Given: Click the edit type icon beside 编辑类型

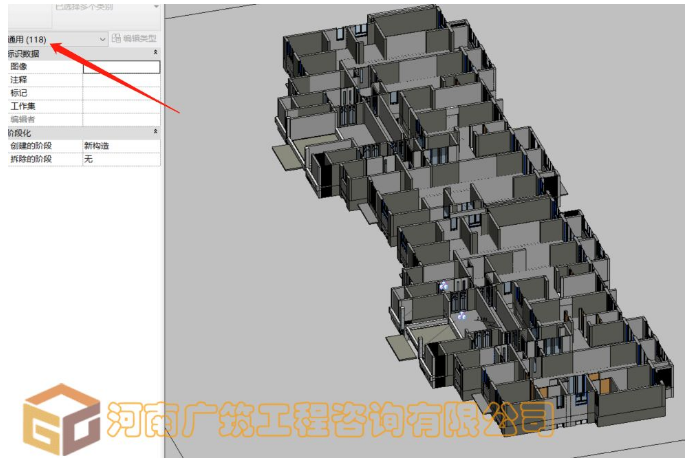Looking at the screenshot, I should [x=116, y=38].
